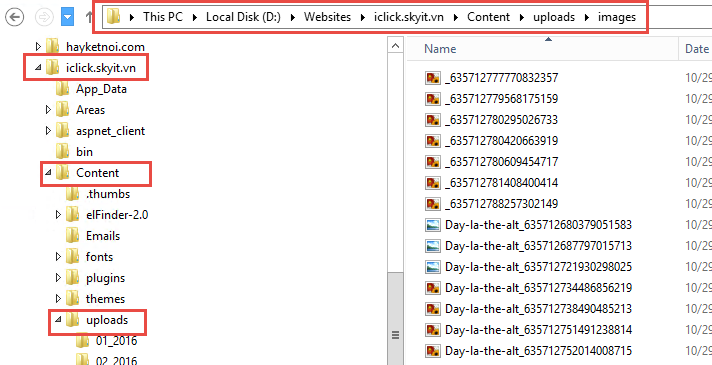712x365 pixels.
Task: Expand the themes folder node
Action: coord(58,298)
